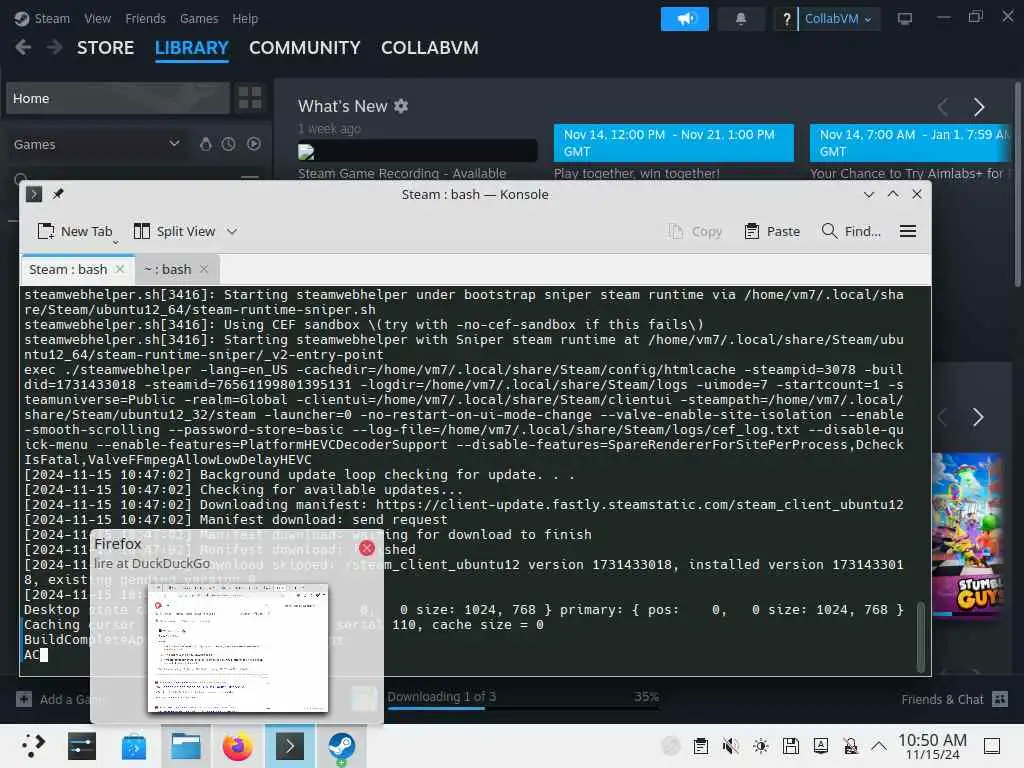Click the Firefox taskbar icon

(238, 746)
